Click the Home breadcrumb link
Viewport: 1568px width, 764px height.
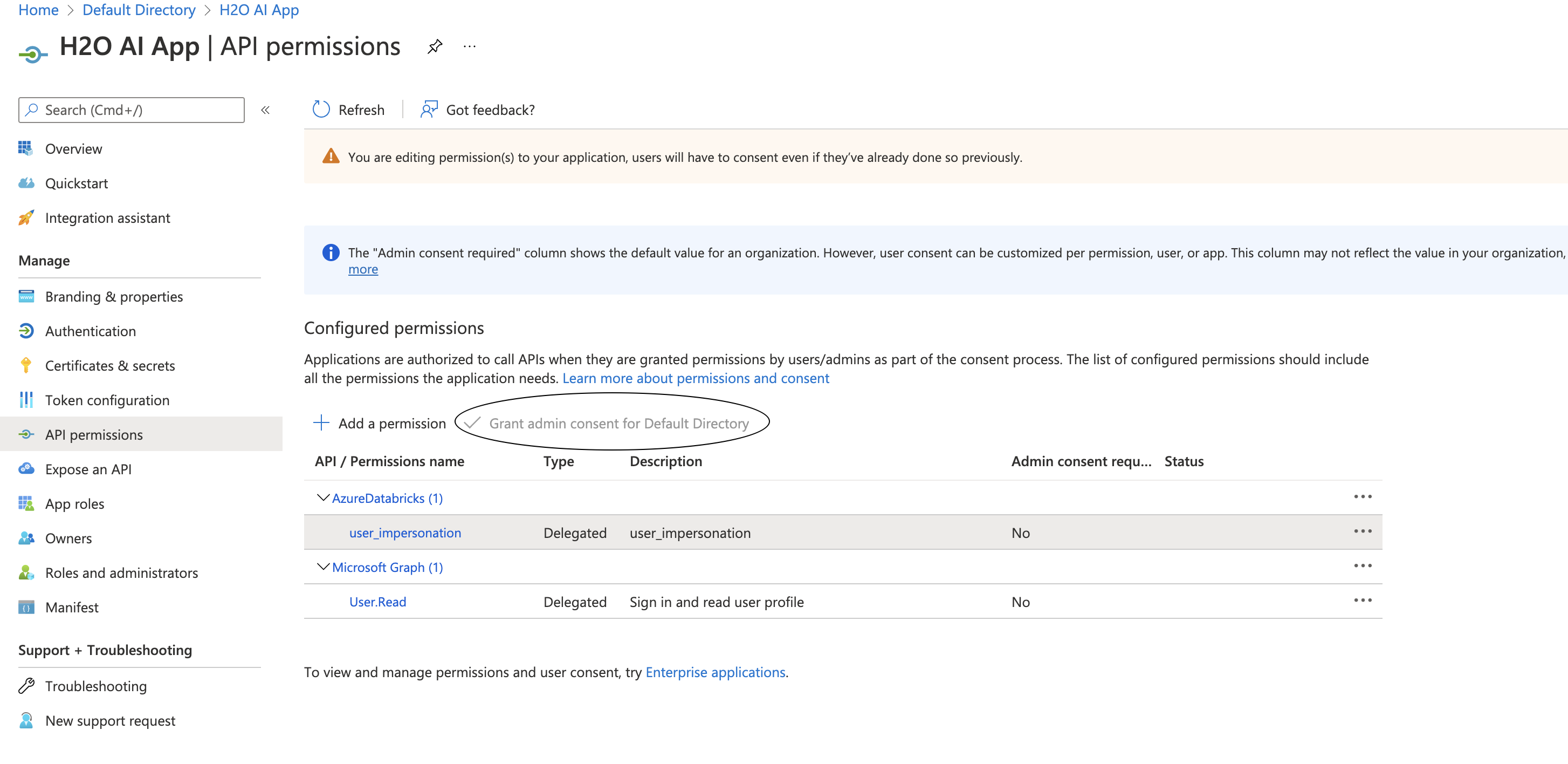pyautogui.click(x=38, y=10)
